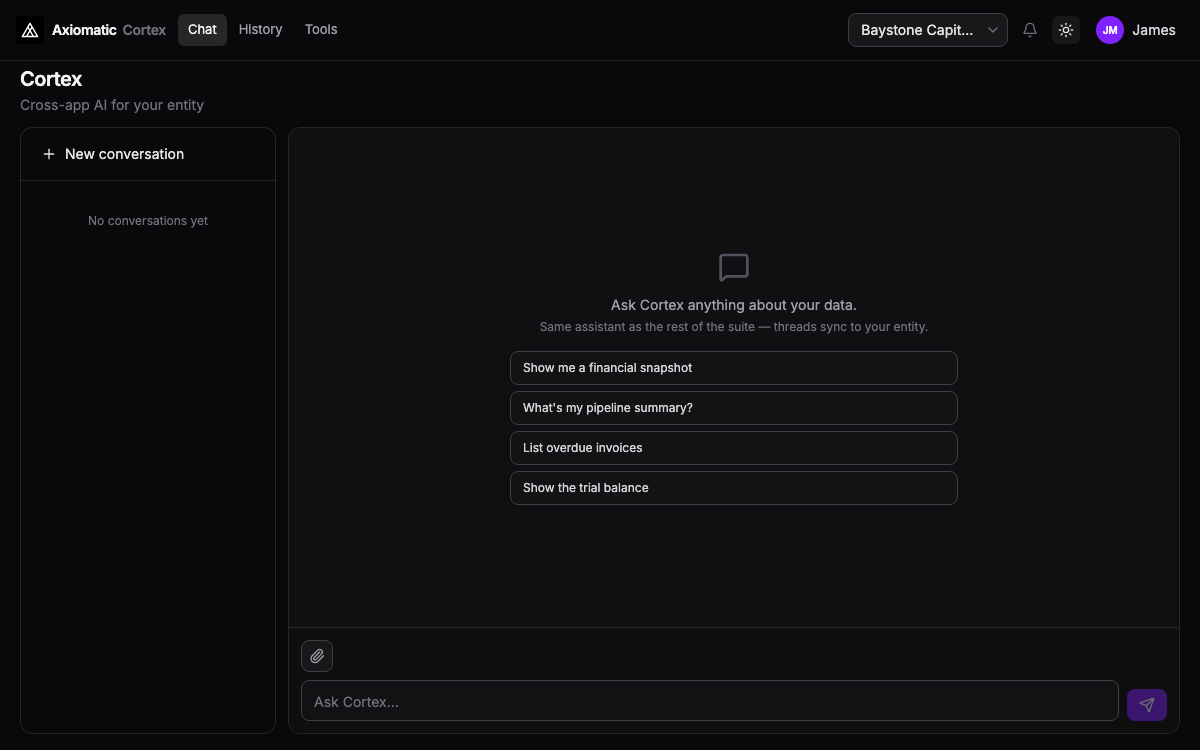
Task: Select the Show the trial balance prompt
Action: pos(733,488)
